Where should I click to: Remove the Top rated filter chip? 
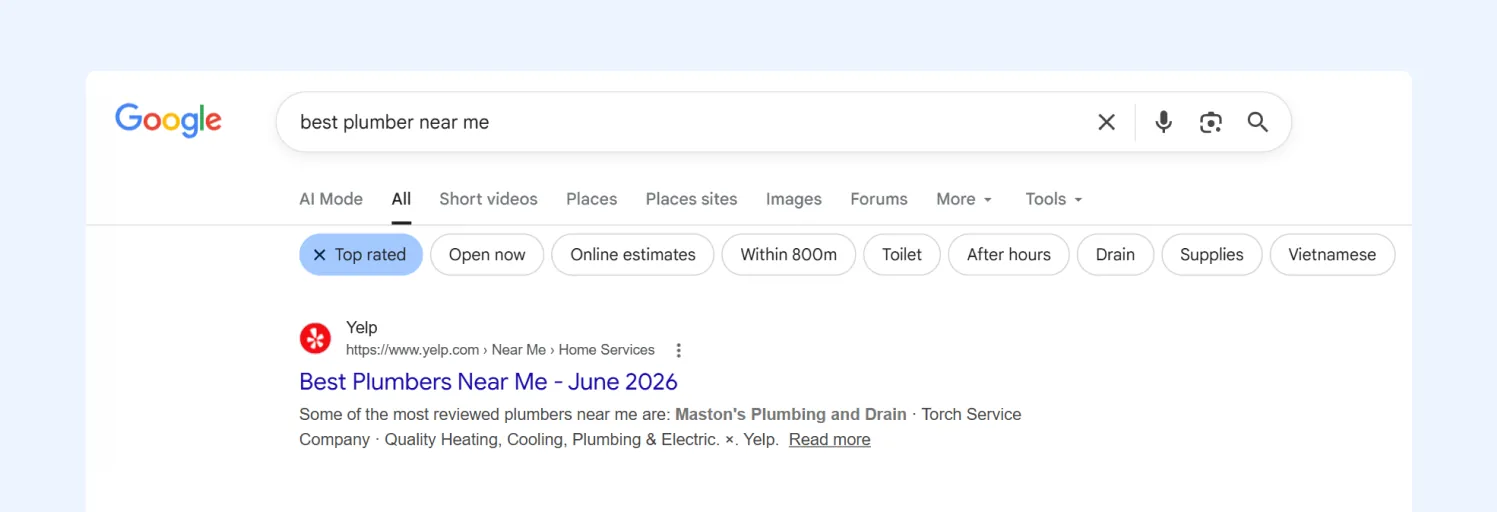[x=361, y=255]
